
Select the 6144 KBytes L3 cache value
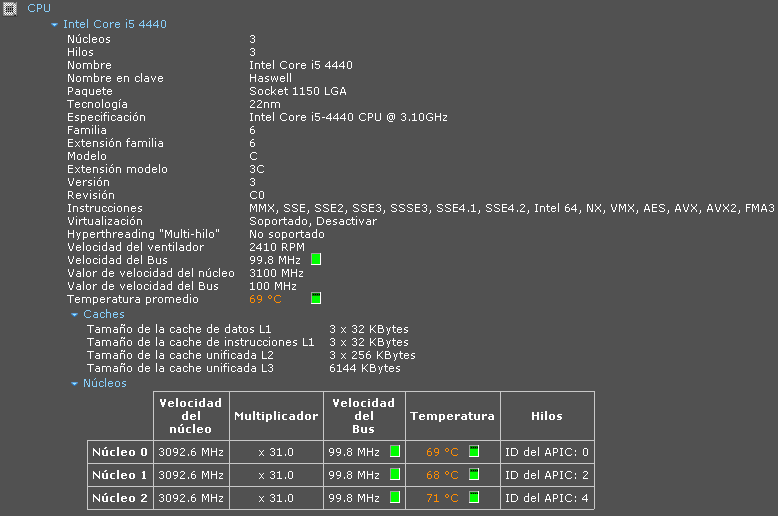coord(365,368)
